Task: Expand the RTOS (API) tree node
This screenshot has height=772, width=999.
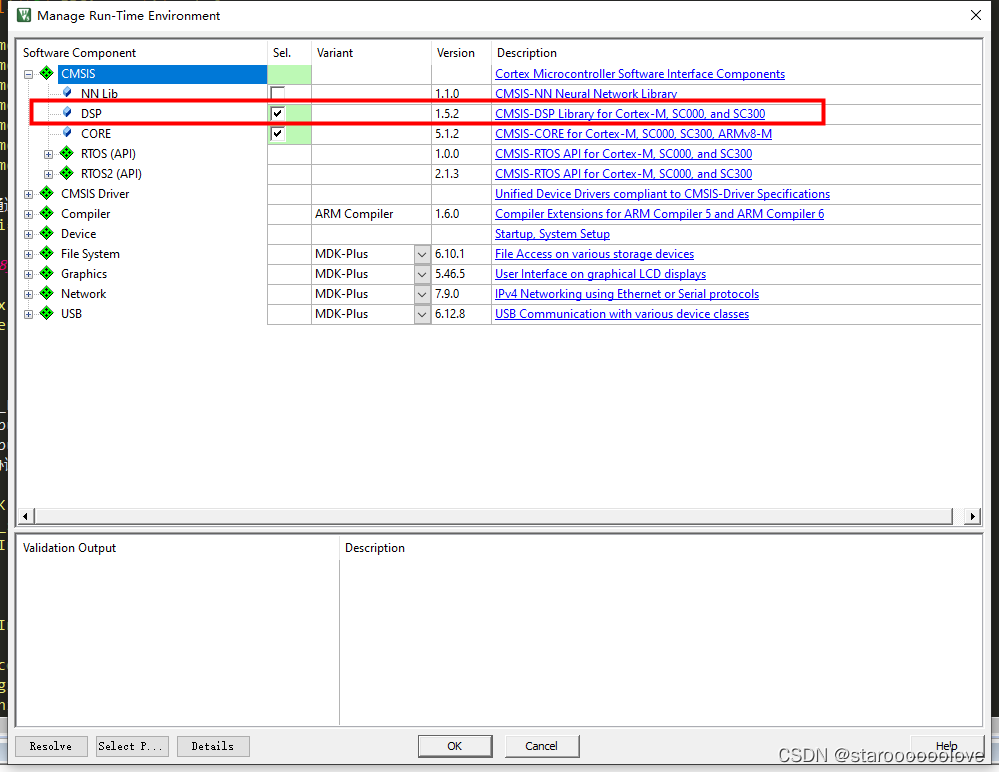Action: [x=47, y=153]
